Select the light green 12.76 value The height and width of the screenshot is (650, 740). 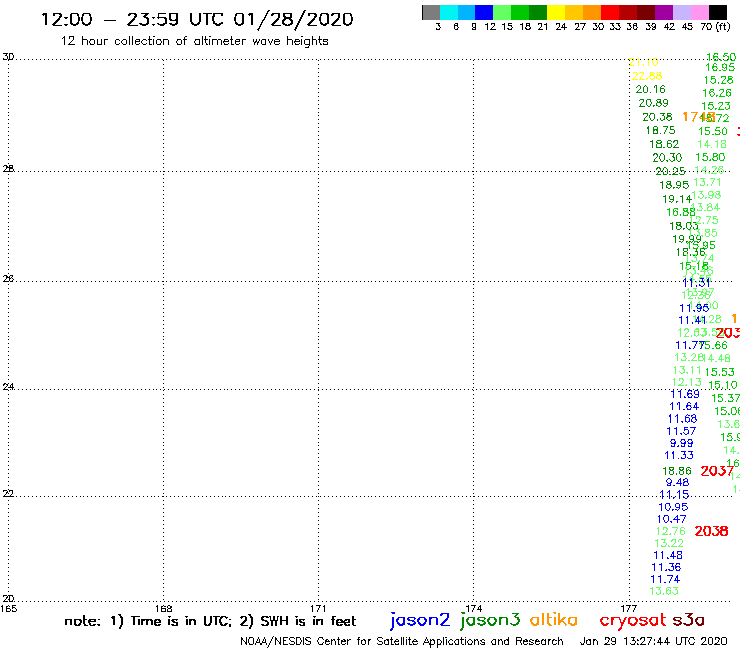pyautogui.click(x=670, y=532)
